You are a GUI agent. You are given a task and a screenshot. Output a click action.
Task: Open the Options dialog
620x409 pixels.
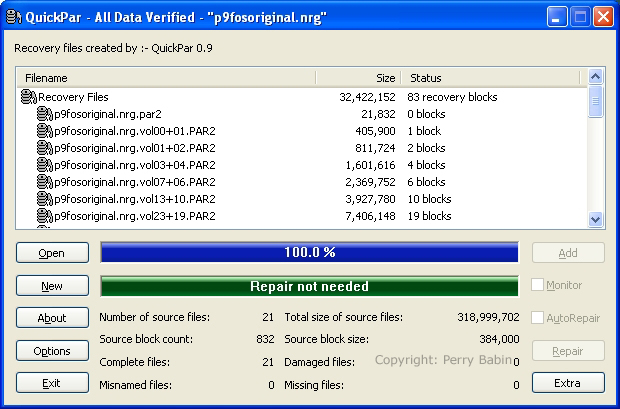tap(52, 350)
